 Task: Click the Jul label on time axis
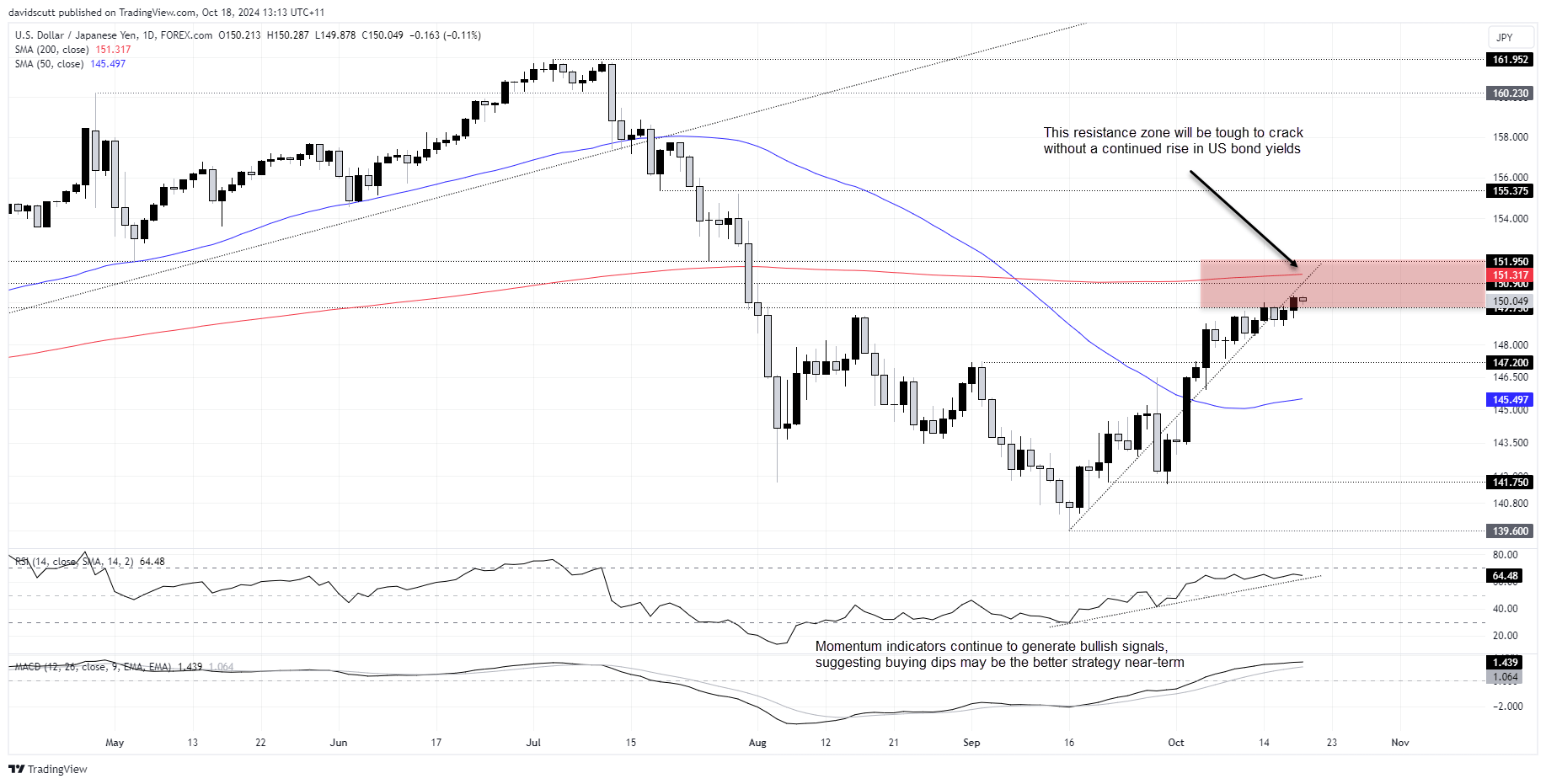pos(533,743)
